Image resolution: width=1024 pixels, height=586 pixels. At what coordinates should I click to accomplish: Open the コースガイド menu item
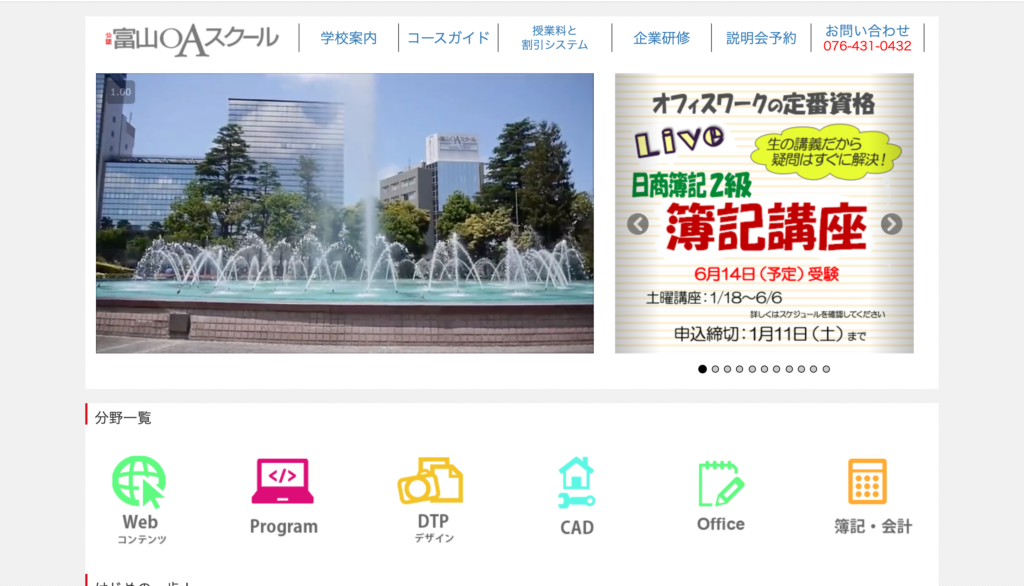[447, 34]
